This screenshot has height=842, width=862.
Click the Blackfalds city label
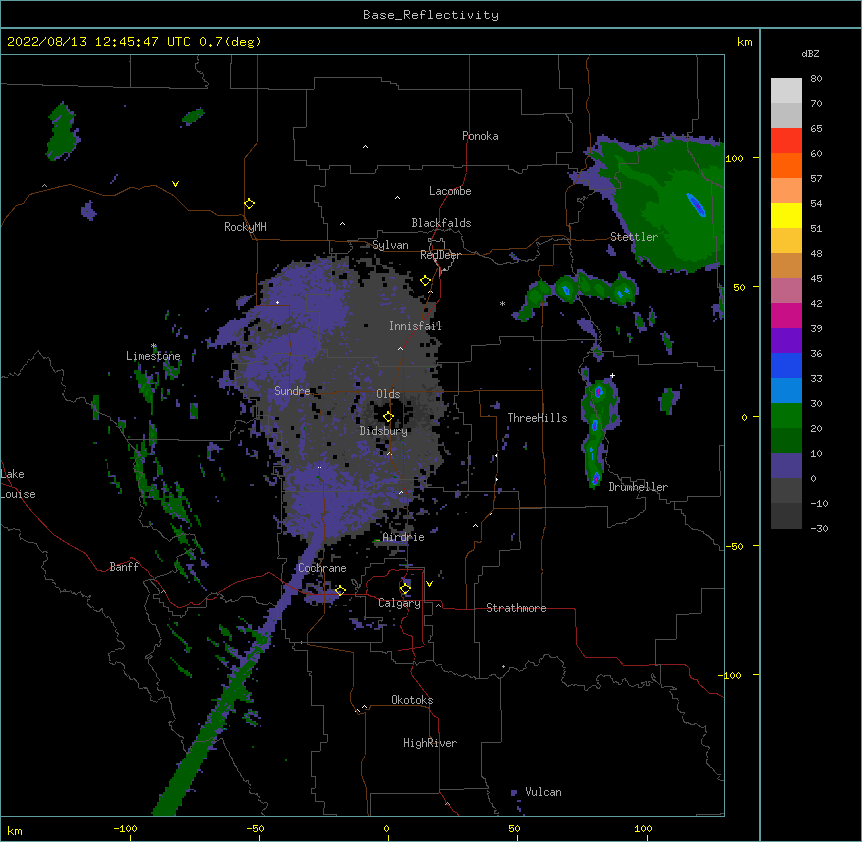(x=441, y=223)
